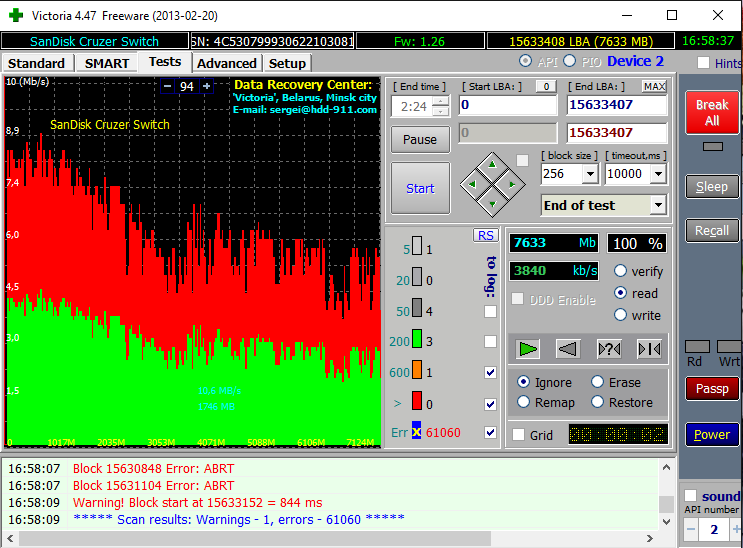Select the verify radio button
Viewport: 743px width, 548px height.
pos(621,271)
